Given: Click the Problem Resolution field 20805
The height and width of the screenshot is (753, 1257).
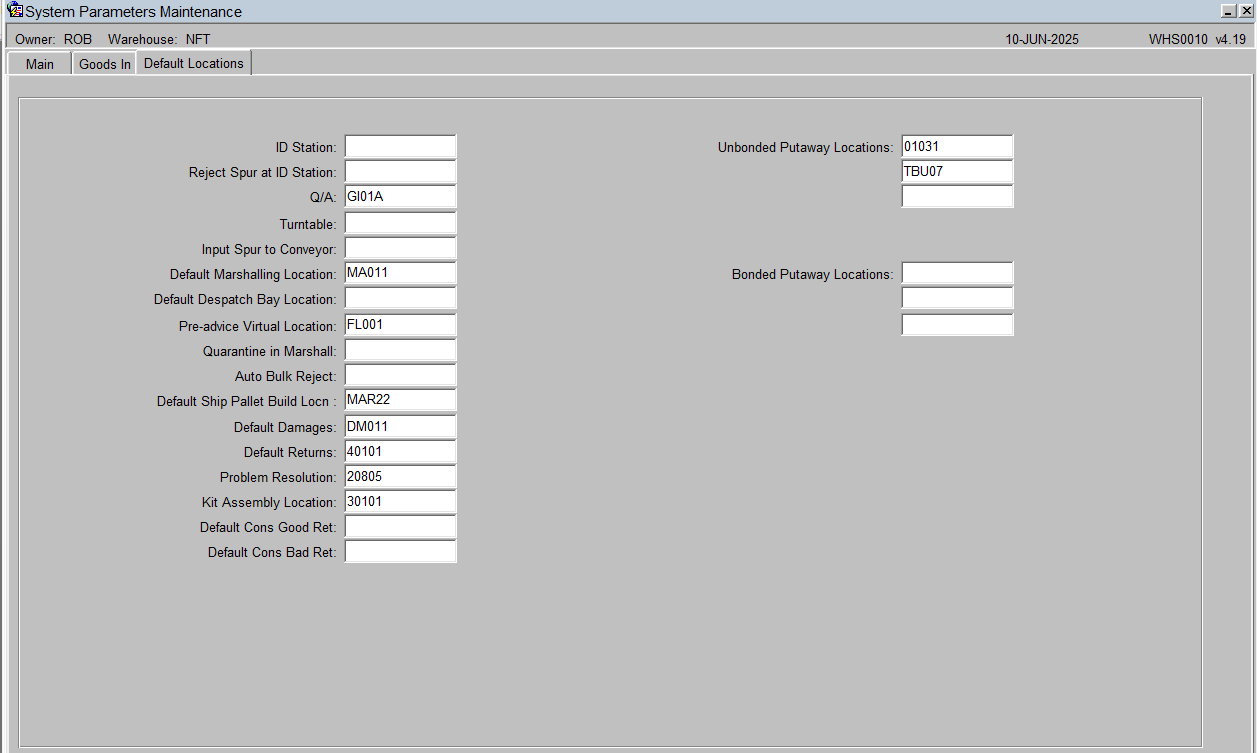Looking at the screenshot, I should pos(400,477).
